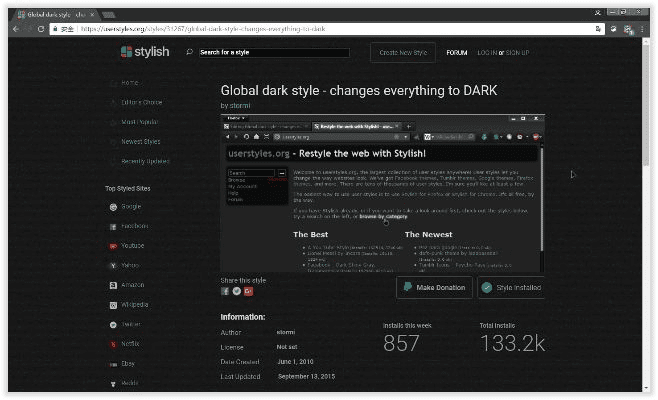Open the FORUM link in header
658x400 pixels.
tap(456, 52)
